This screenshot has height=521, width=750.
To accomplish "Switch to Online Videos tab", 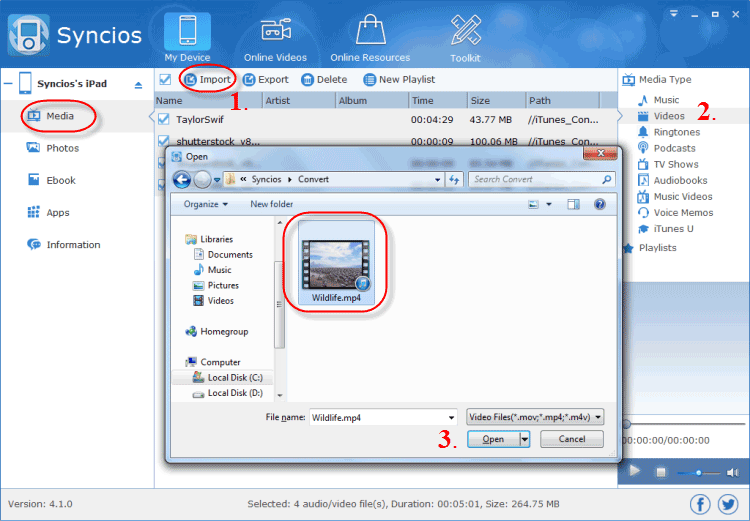I will click(x=276, y=38).
